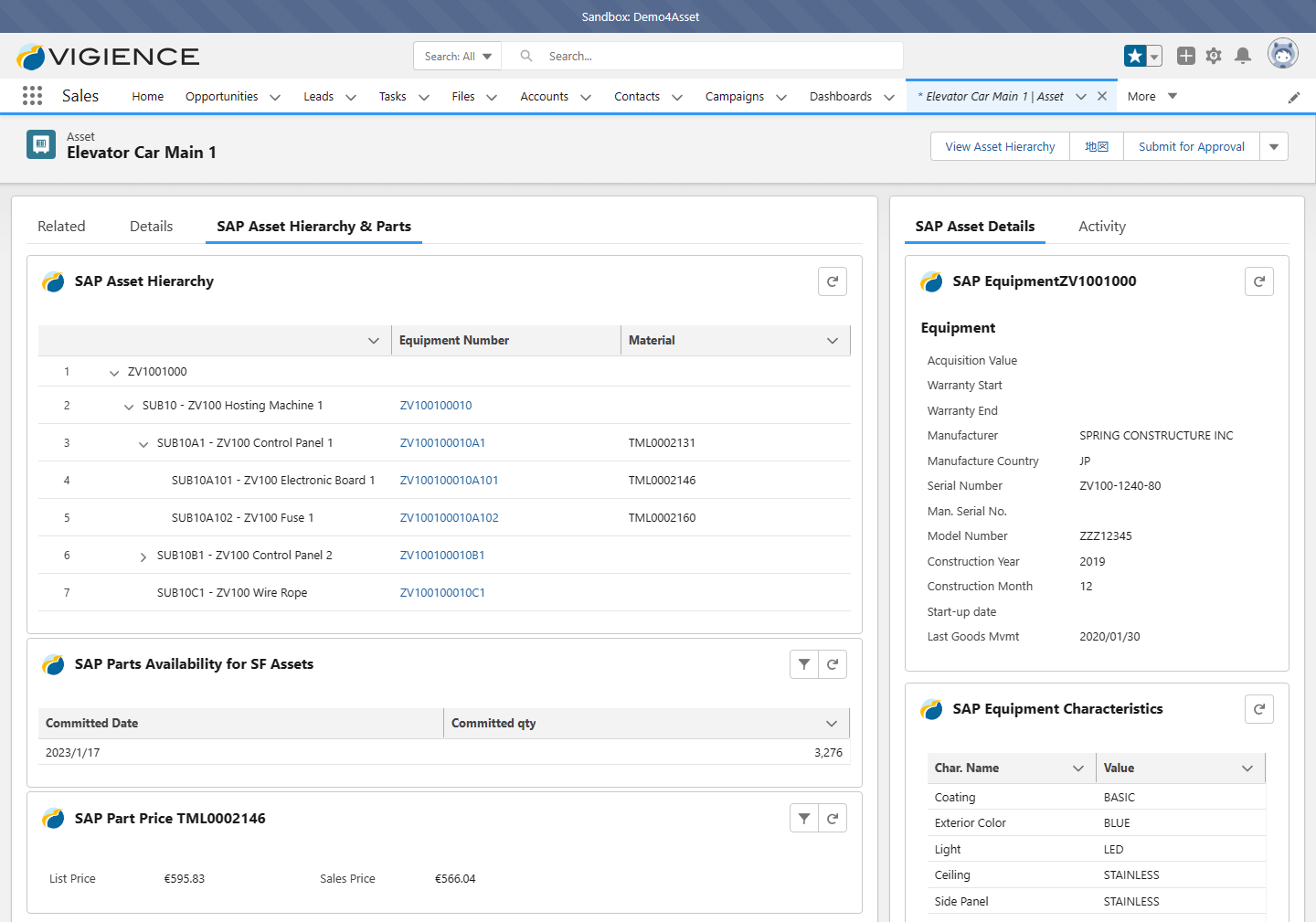This screenshot has height=922, width=1316.
Task: Refresh the SAP Equipment ZV1001000 panel
Action: click(x=1259, y=281)
